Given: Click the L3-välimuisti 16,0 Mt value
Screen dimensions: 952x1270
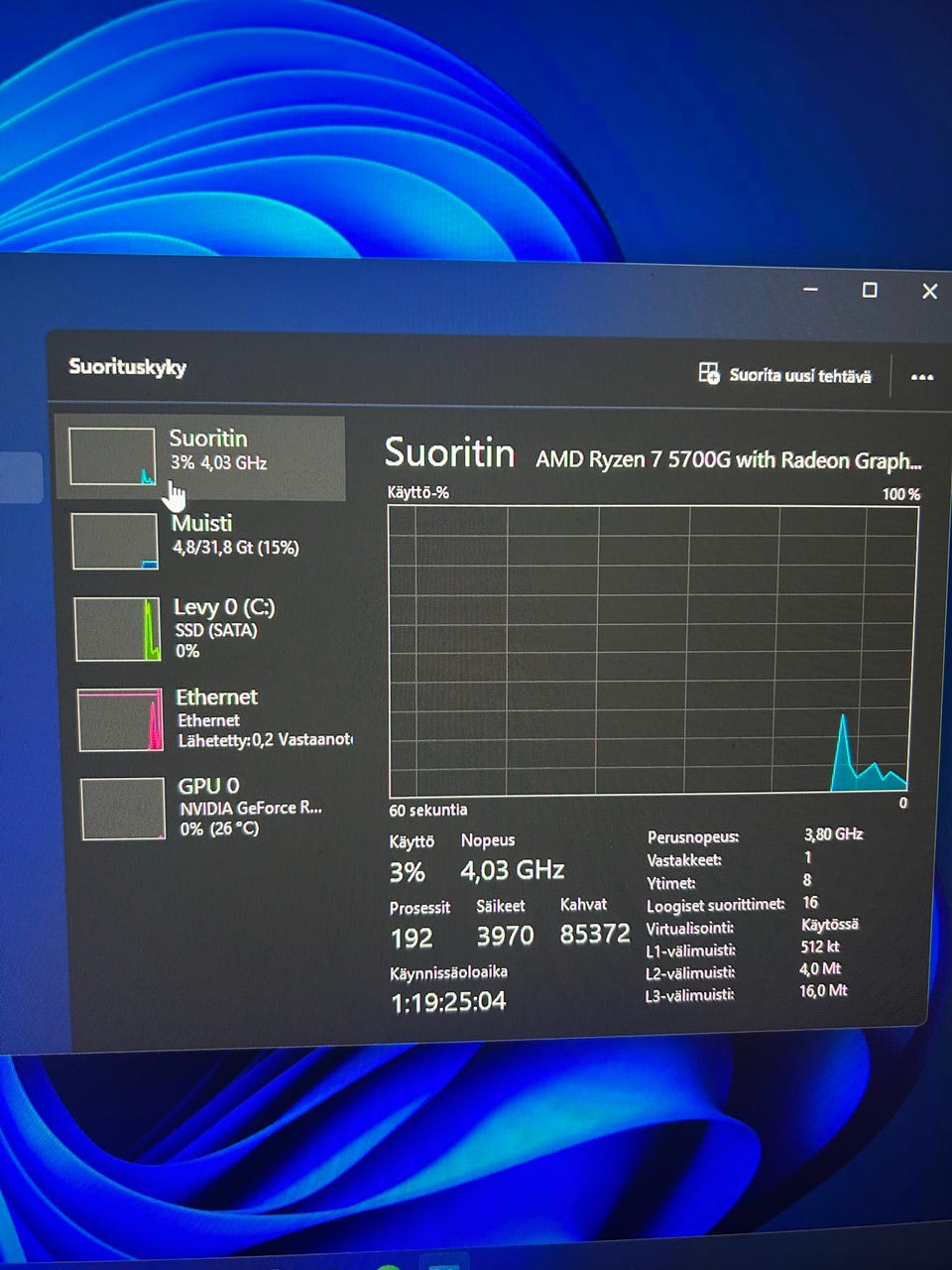Looking at the screenshot, I should point(823,990).
